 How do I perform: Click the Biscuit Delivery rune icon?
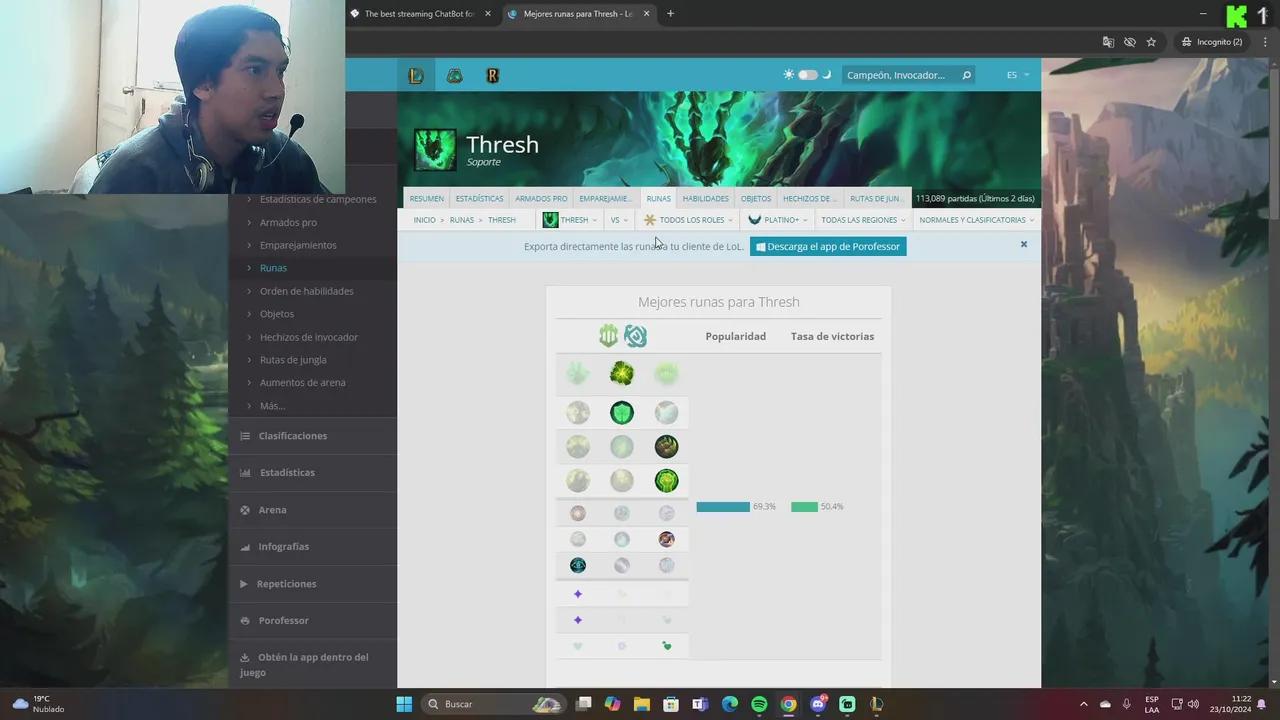point(666,539)
